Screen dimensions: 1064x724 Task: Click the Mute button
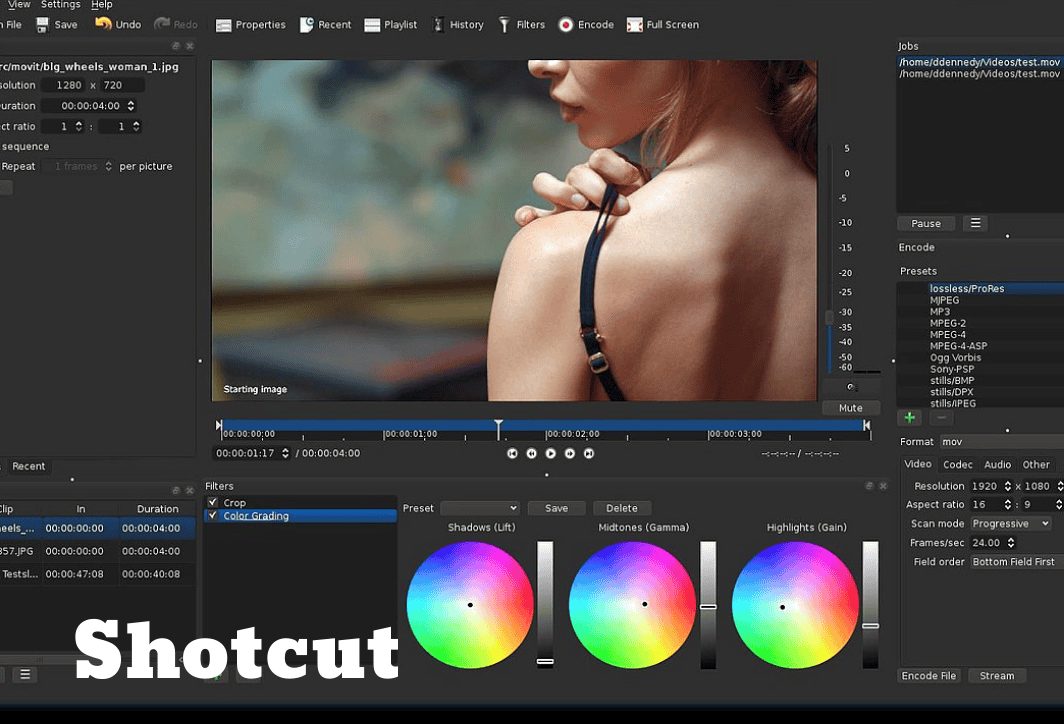[850, 408]
